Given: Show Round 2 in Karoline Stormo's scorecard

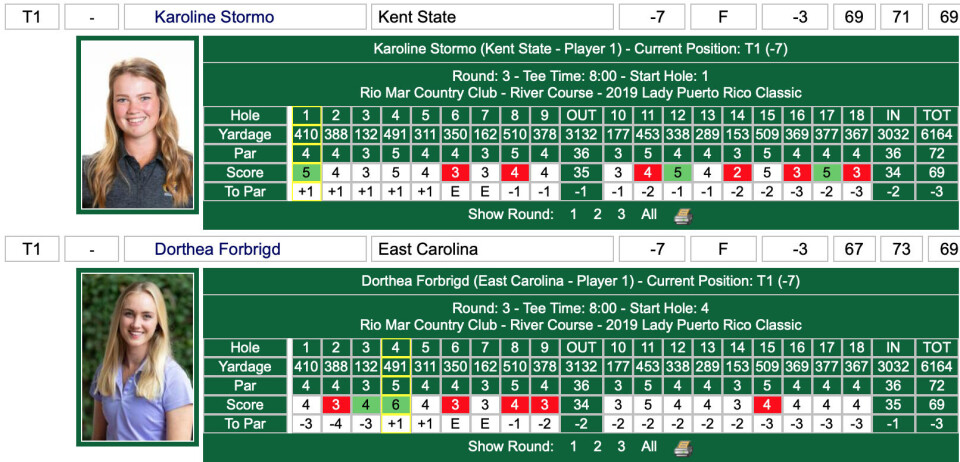Looking at the screenshot, I should [597, 215].
